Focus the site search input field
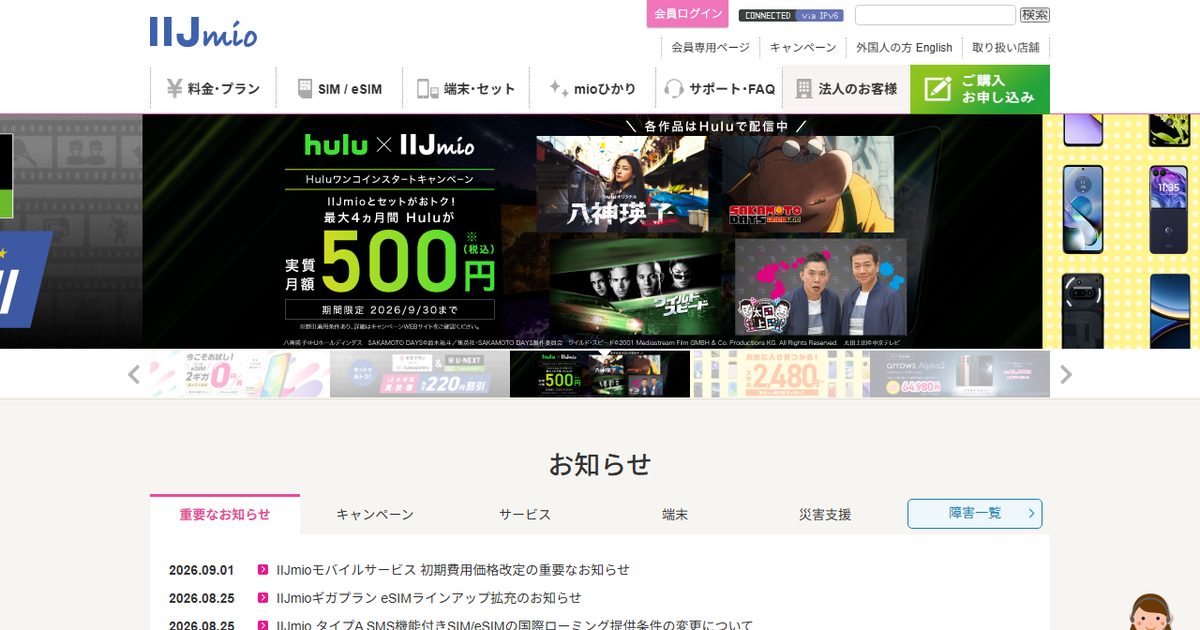This screenshot has height=630, width=1200. (935, 15)
